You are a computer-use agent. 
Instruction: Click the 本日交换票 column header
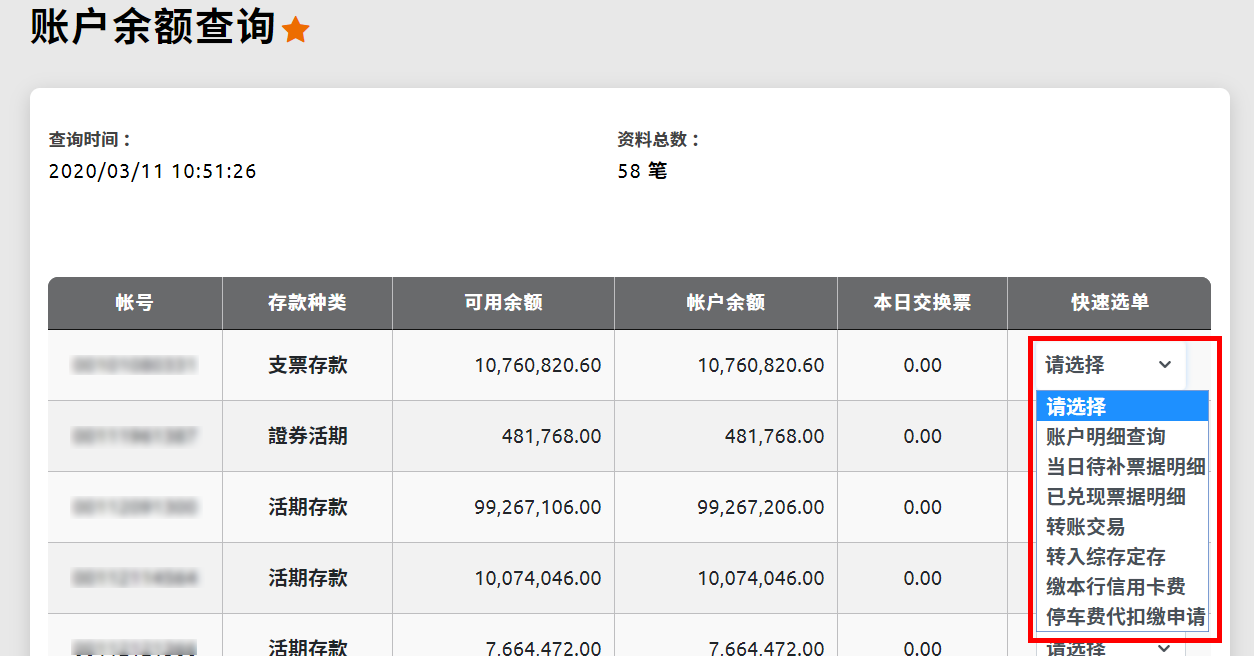click(922, 303)
